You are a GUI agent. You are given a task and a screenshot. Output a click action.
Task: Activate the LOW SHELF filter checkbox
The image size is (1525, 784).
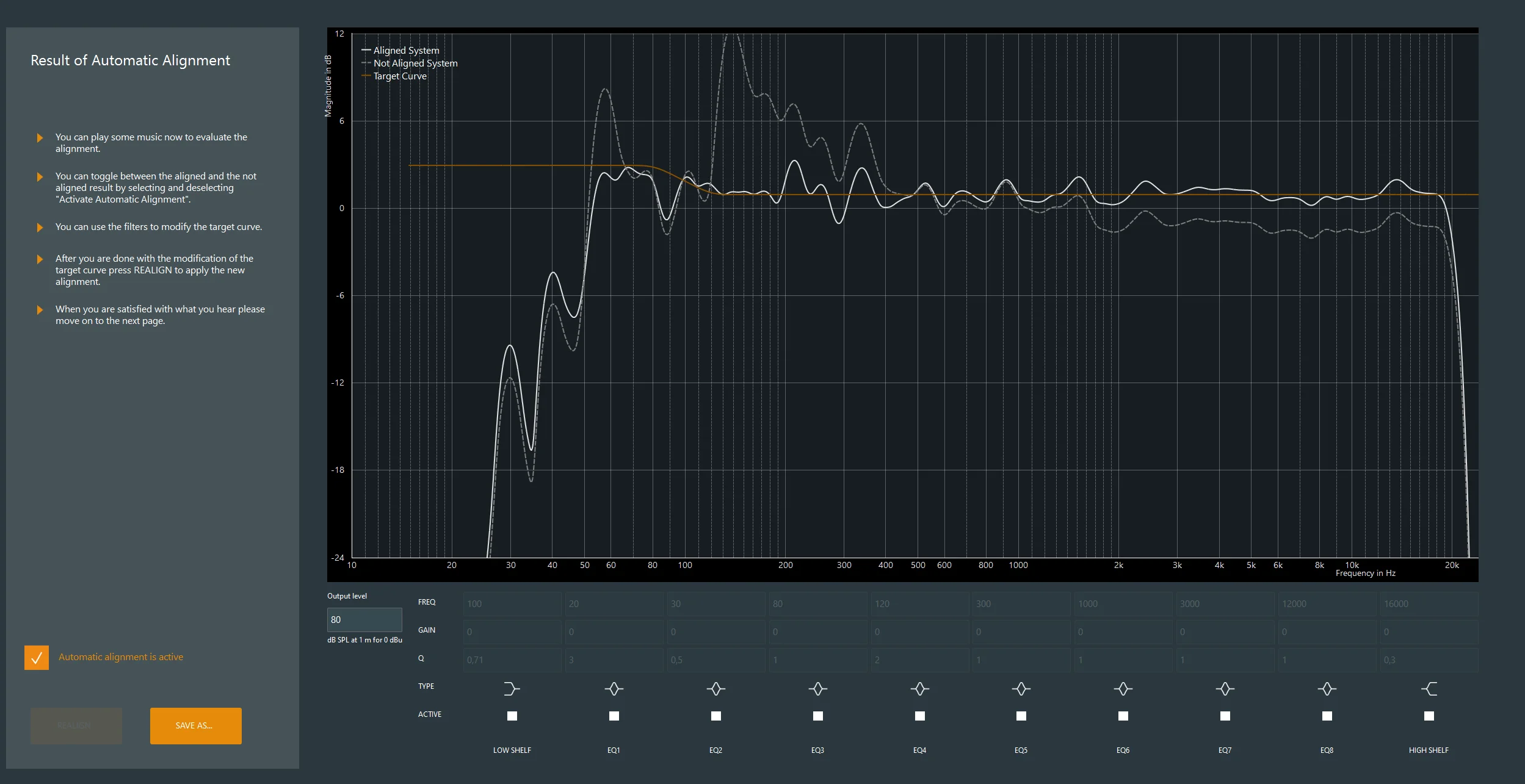point(512,716)
